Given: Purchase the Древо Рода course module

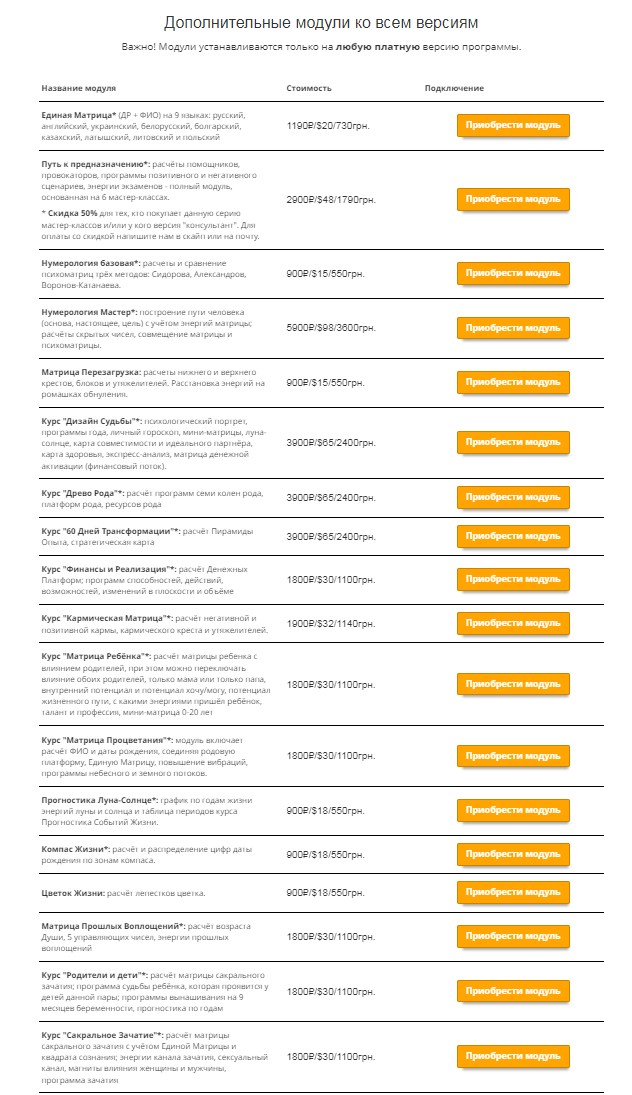Looking at the screenshot, I should pyautogui.click(x=513, y=497).
